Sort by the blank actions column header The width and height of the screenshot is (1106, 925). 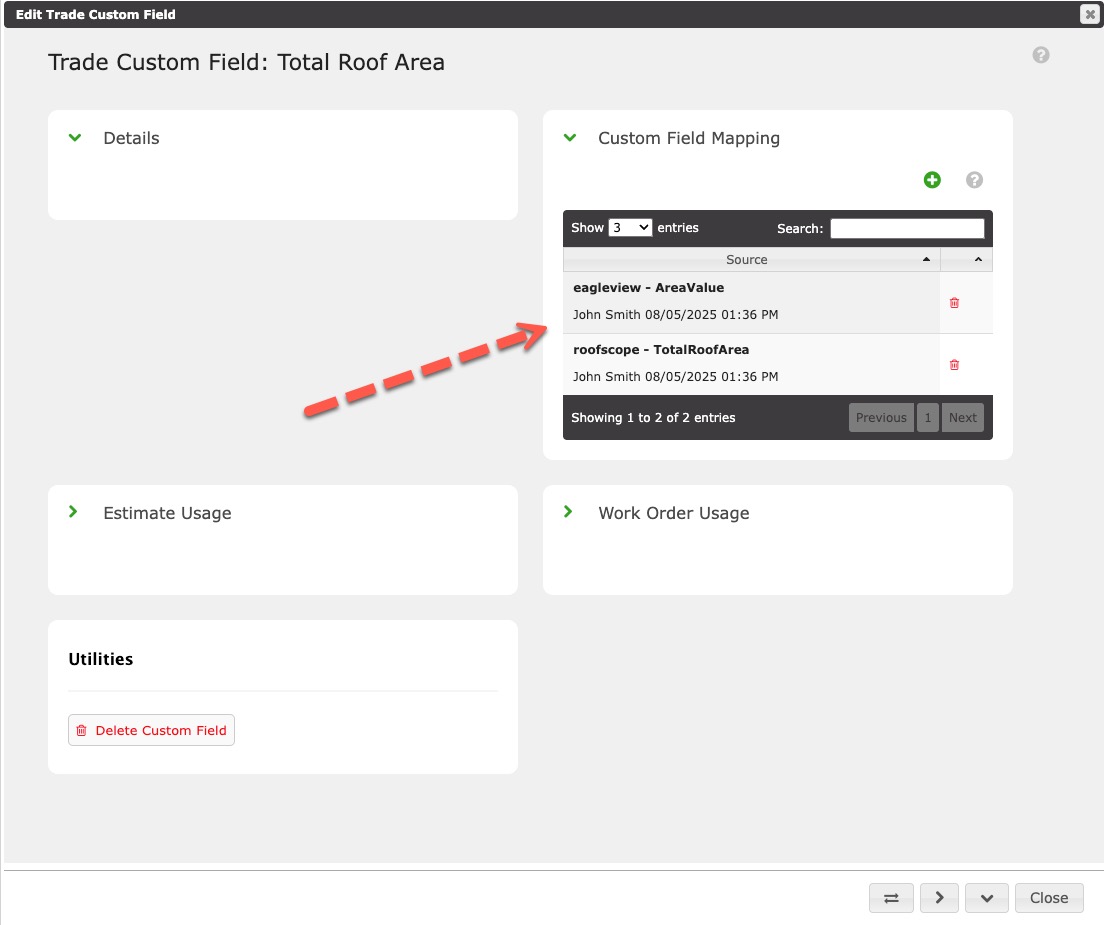click(x=966, y=260)
